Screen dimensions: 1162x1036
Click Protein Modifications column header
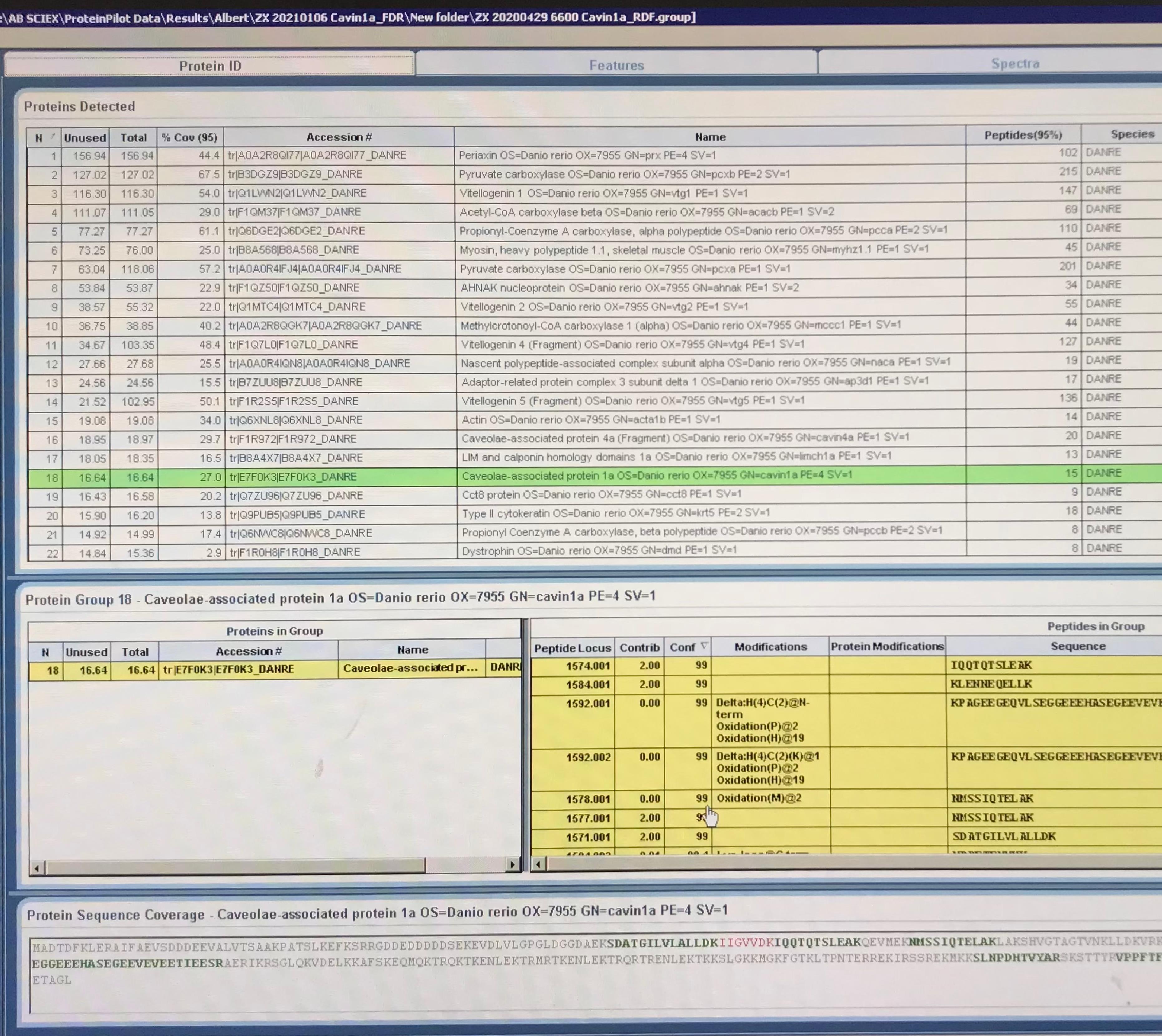pos(887,646)
